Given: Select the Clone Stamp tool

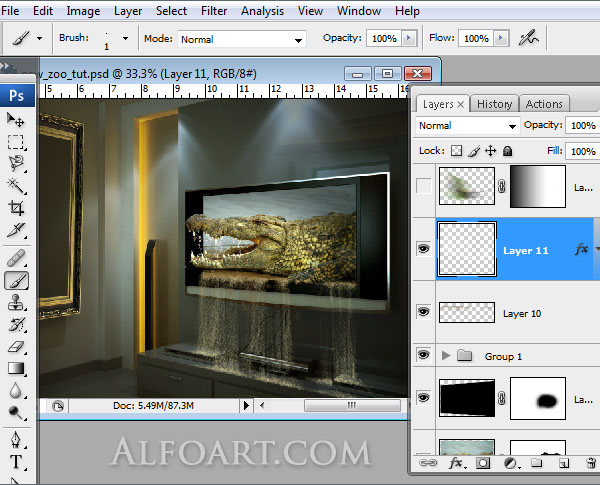Looking at the screenshot, I should 16,302.
